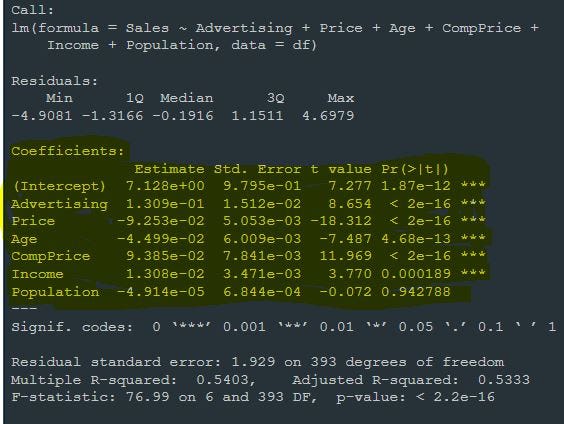Click the 'Price' coefficient row label

click(x=33, y=221)
